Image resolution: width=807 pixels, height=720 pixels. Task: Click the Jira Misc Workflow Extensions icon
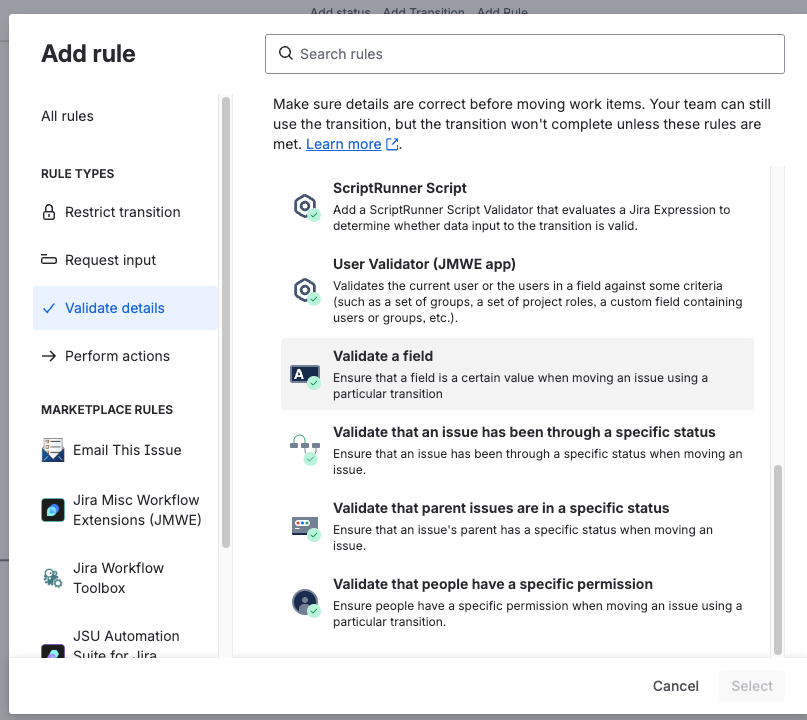53,510
